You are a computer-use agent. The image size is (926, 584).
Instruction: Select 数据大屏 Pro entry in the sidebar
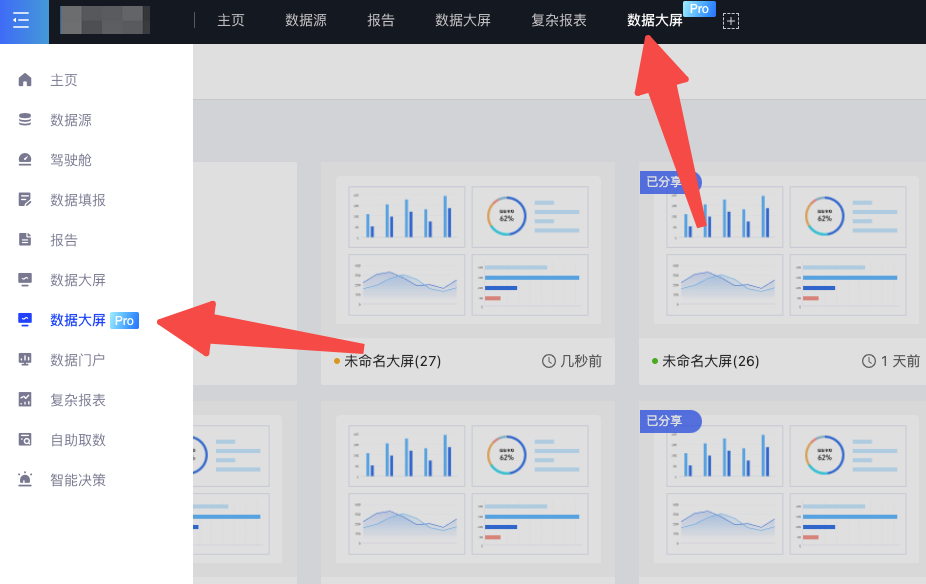click(x=78, y=320)
